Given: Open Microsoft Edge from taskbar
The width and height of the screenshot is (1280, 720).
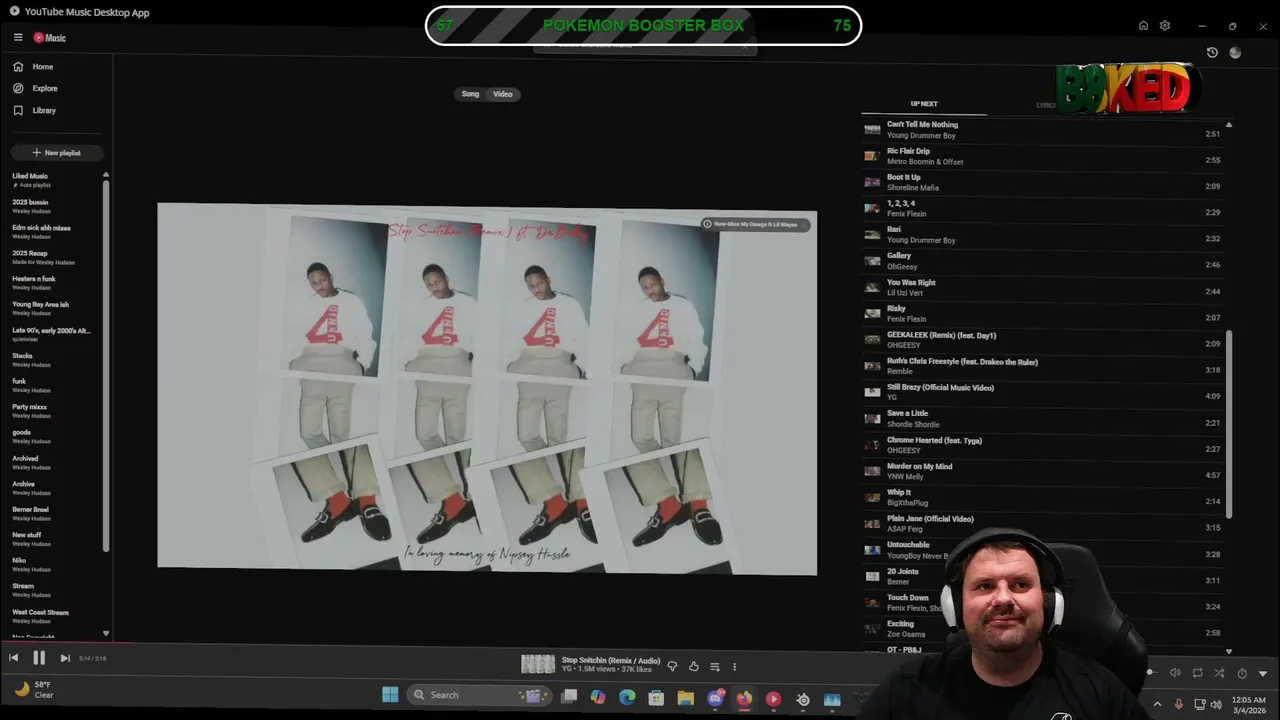Looking at the screenshot, I should tap(627, 697).
